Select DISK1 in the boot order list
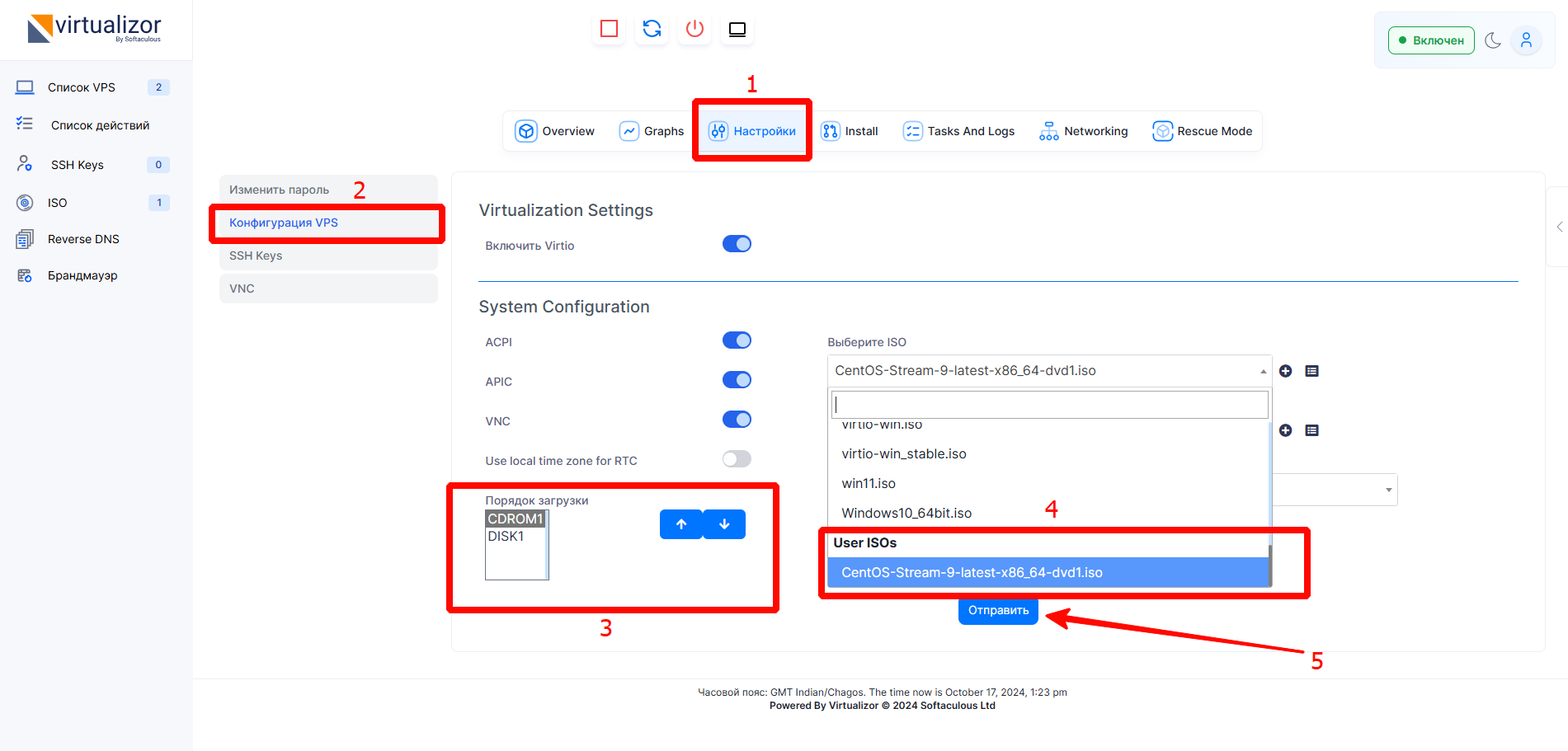 pos(516,536)
